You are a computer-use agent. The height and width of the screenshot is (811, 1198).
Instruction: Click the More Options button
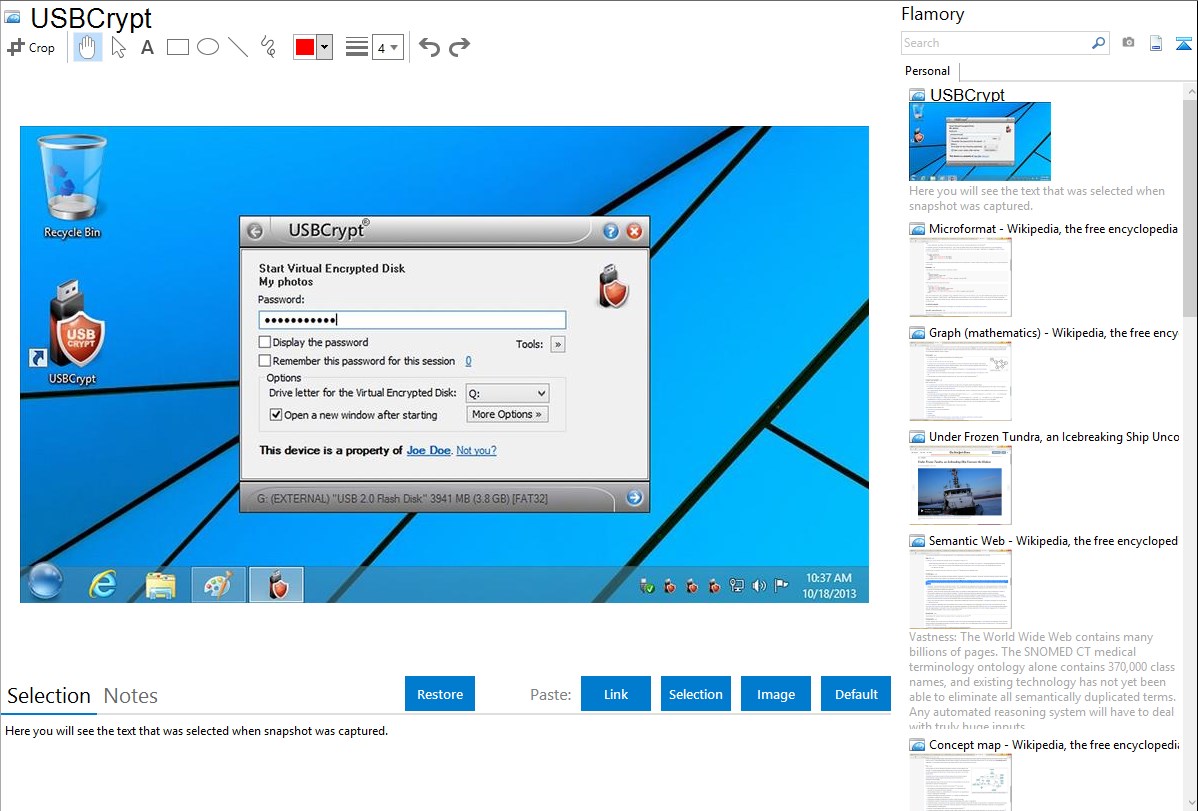507,414
